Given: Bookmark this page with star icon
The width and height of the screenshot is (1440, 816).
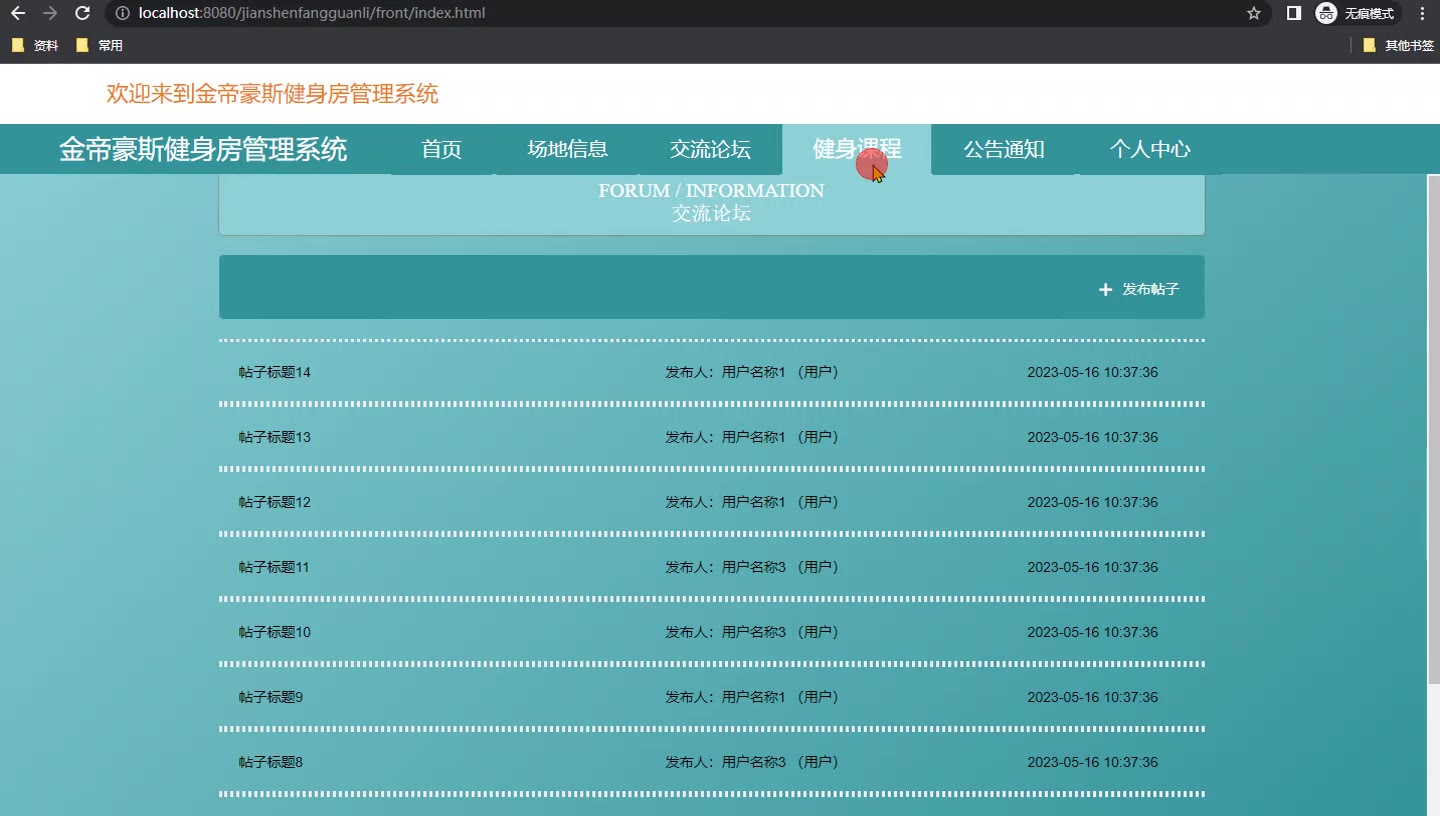Looking at the screenshot, I should (x=1253, y=13).
